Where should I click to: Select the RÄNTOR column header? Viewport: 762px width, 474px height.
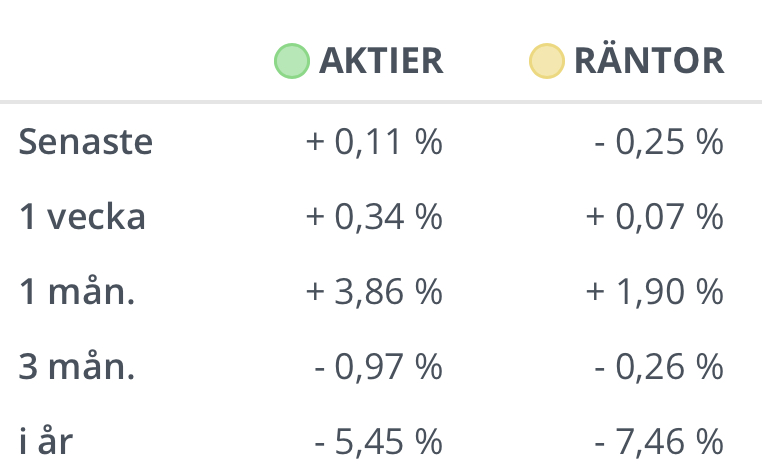(x=648, y=61)
